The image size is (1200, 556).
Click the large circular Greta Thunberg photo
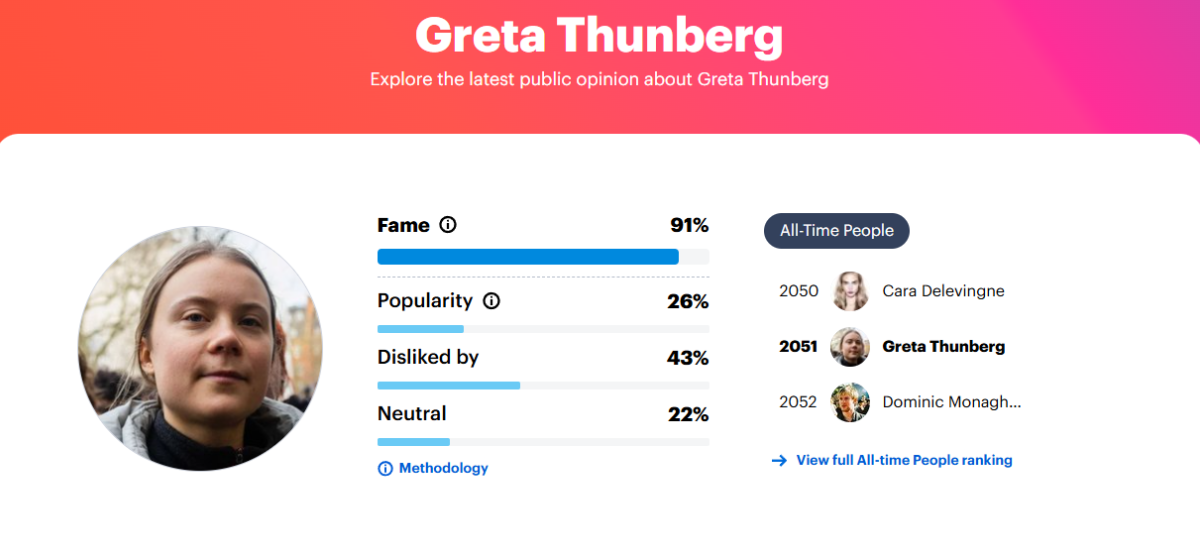[x=200, y=348]
